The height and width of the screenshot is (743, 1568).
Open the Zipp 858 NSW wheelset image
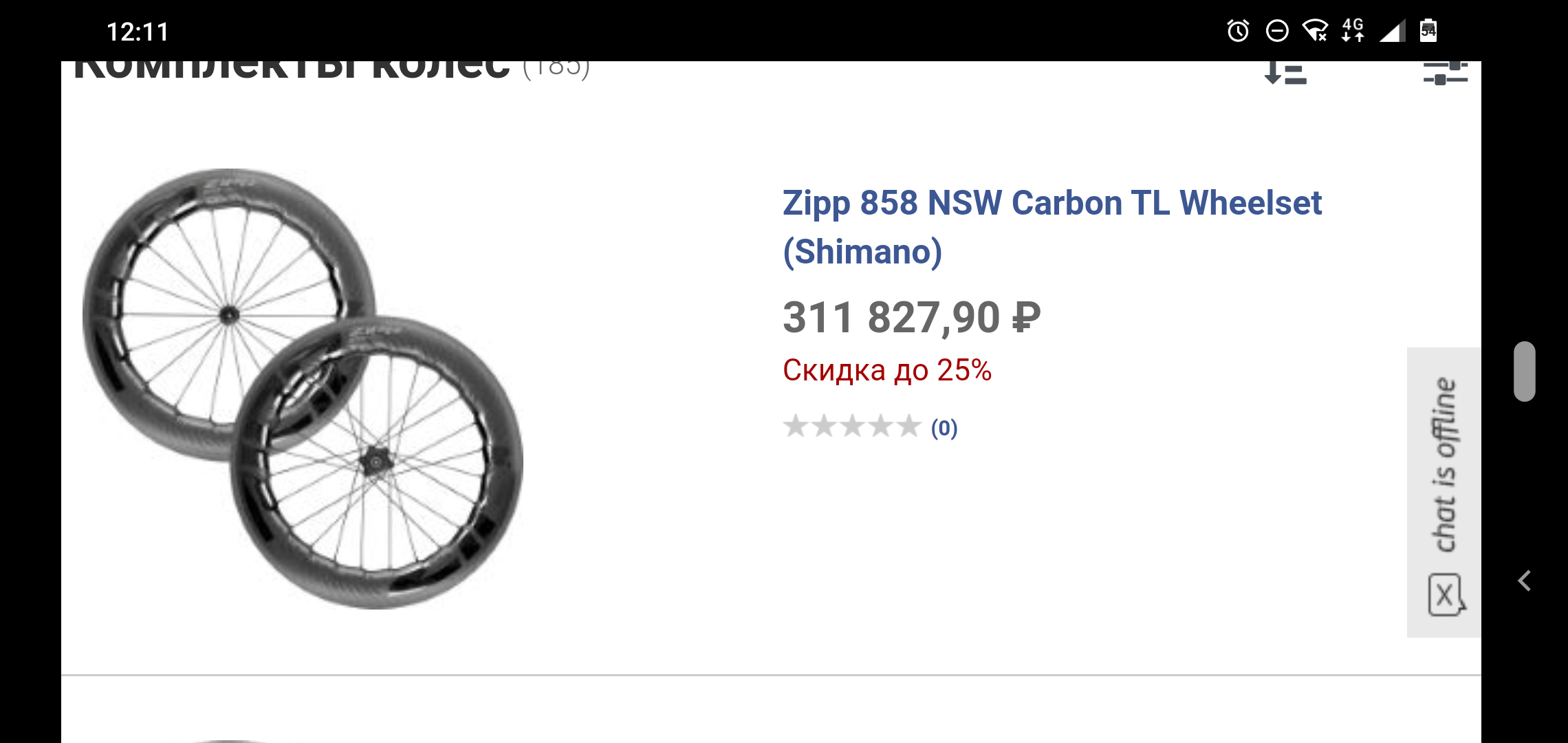pos(303,389)
